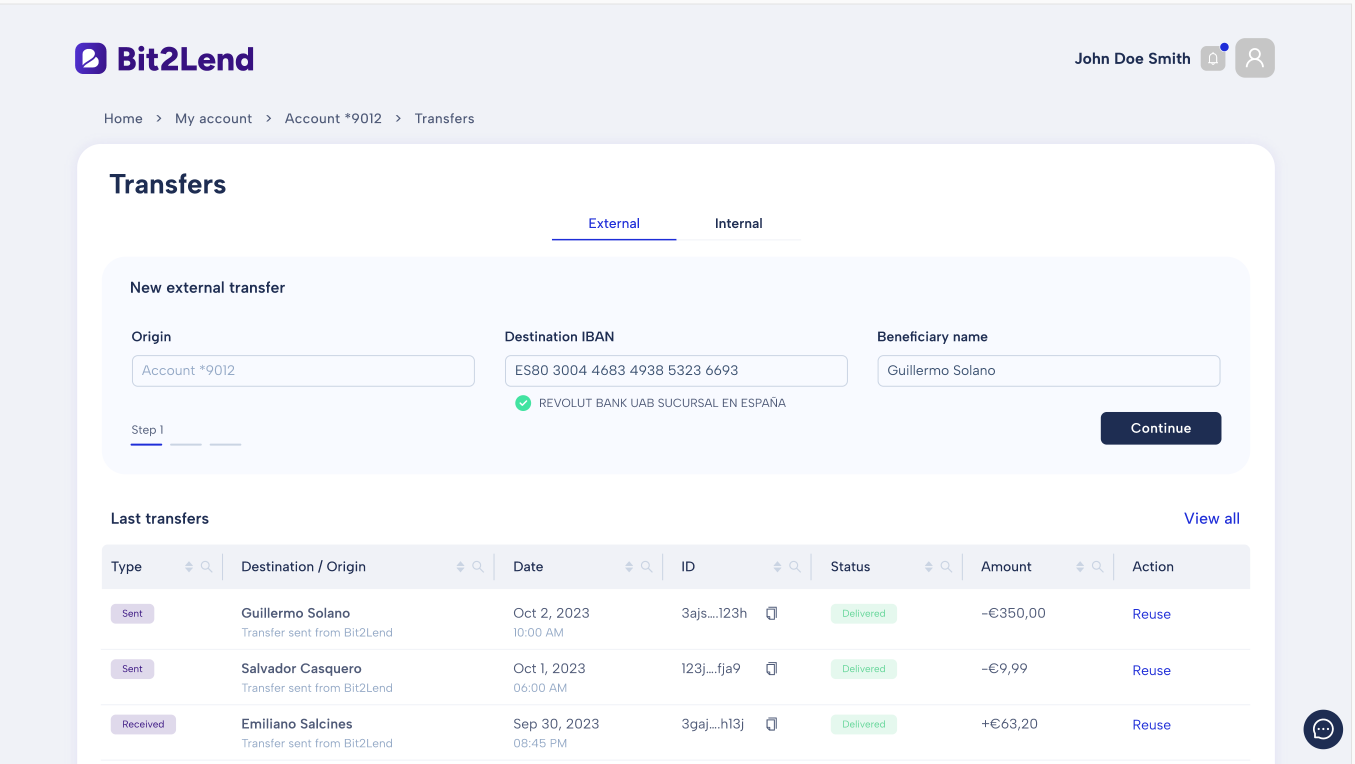The width and height of the screenshot is (1355, 764).
Task: Sort the table by Status column
Action: pos(929,567)
